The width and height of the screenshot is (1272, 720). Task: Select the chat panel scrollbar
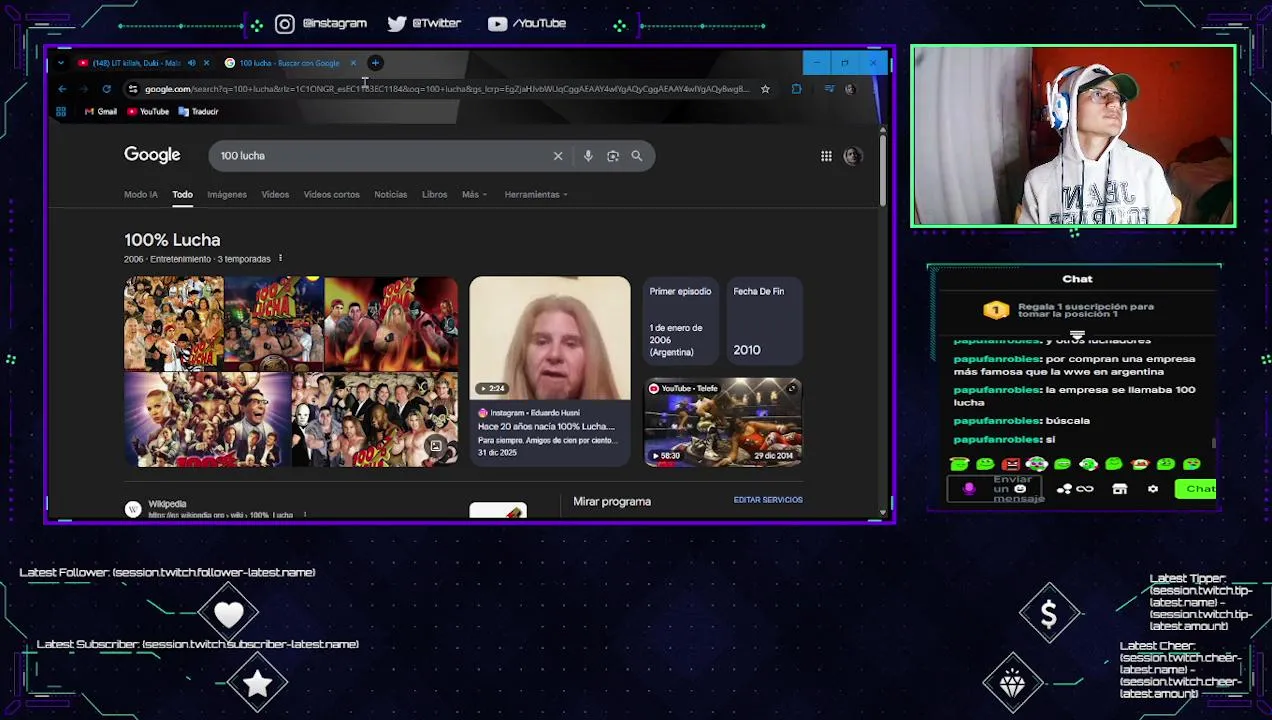tap(1214, 443)
